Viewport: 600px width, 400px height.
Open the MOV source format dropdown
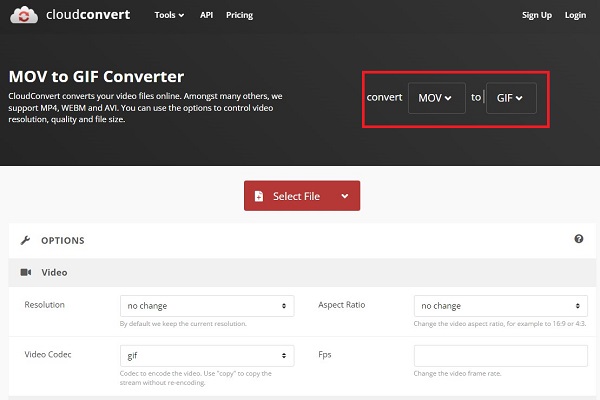(437, 98)
